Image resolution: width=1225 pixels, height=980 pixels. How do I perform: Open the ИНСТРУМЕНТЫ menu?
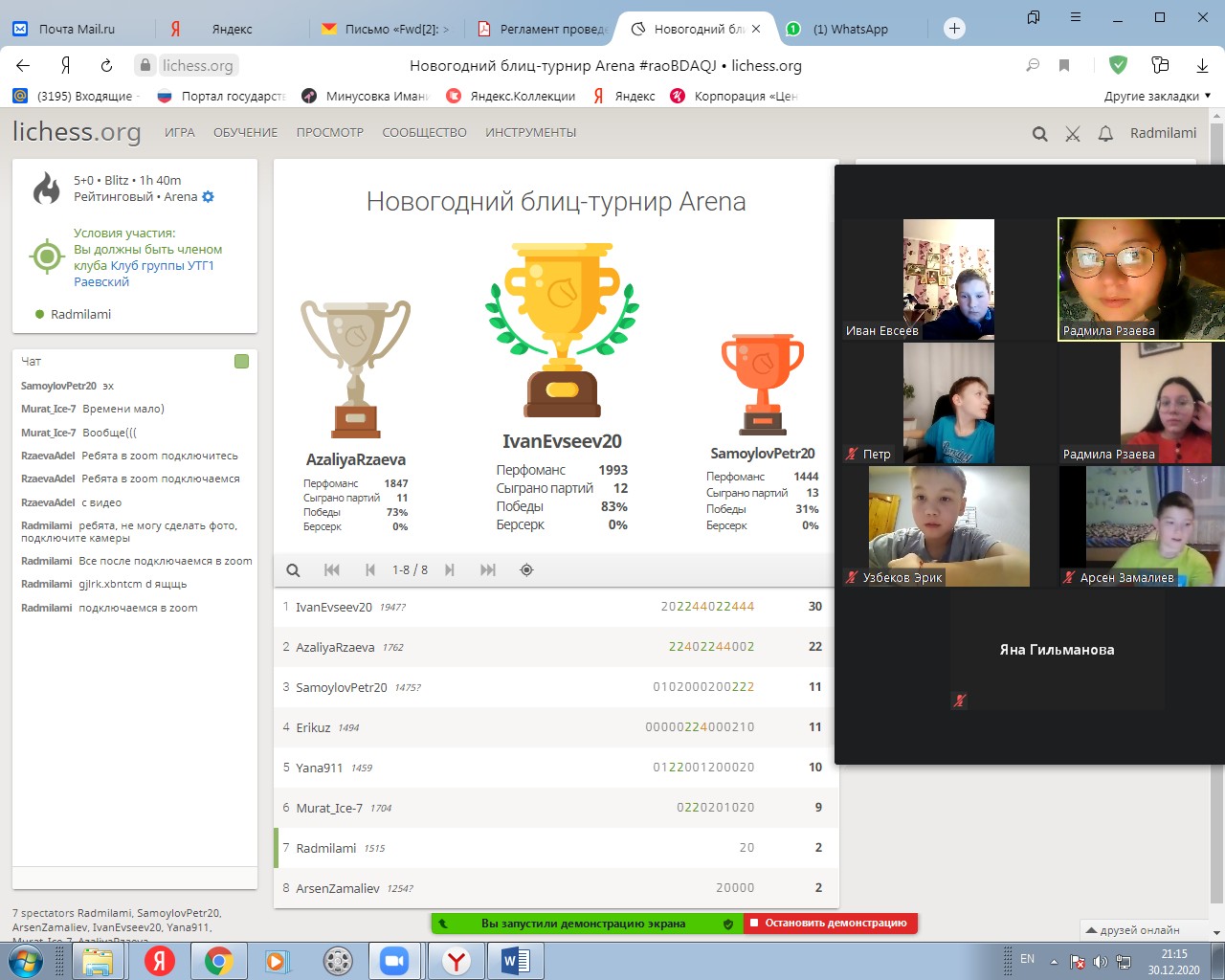point(530,133)
